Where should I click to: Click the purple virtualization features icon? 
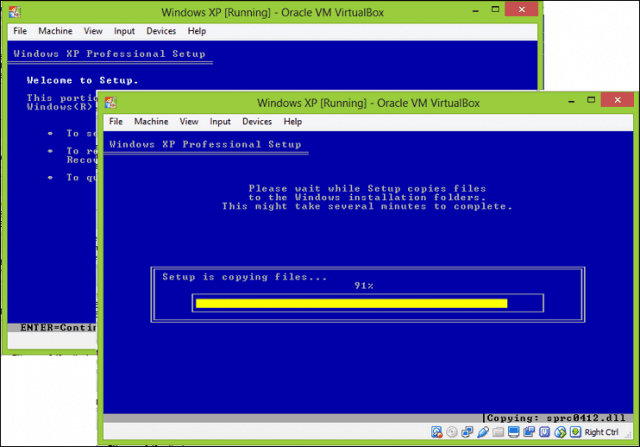coord(544,432)
